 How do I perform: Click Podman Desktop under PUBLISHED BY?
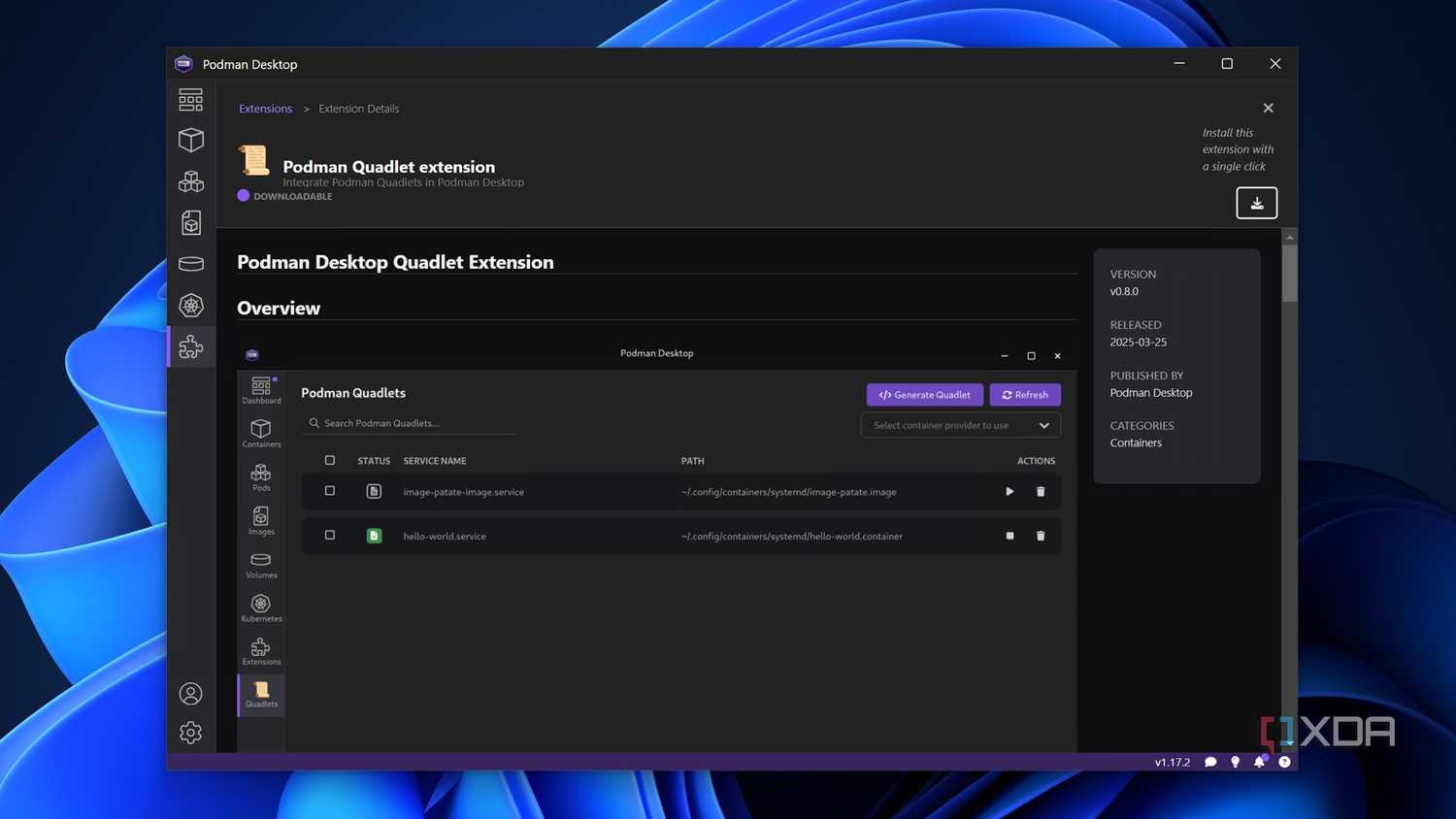coord(1151,392)
